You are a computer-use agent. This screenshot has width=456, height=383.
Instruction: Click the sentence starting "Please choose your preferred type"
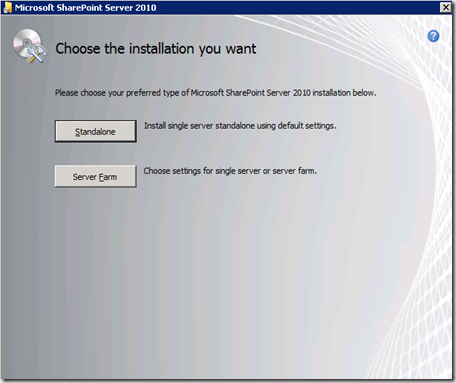(x=215, y=93)
